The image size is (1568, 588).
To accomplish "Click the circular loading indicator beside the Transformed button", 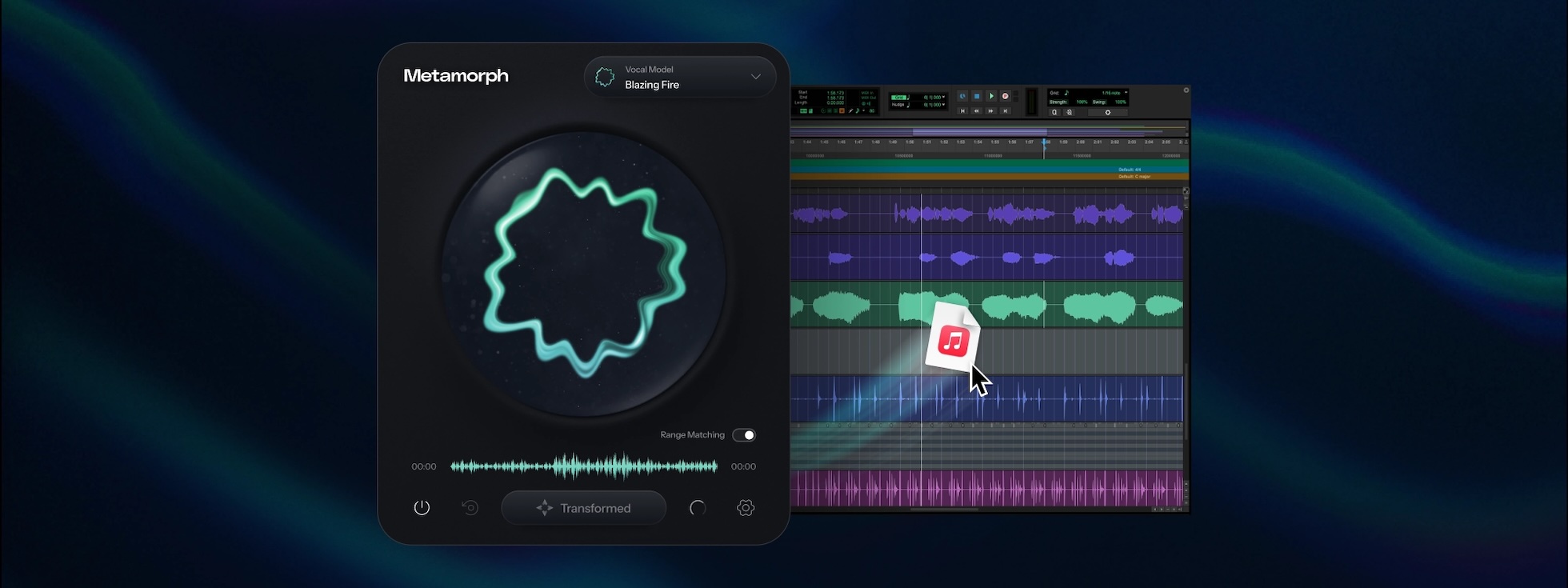I will 698,508.
